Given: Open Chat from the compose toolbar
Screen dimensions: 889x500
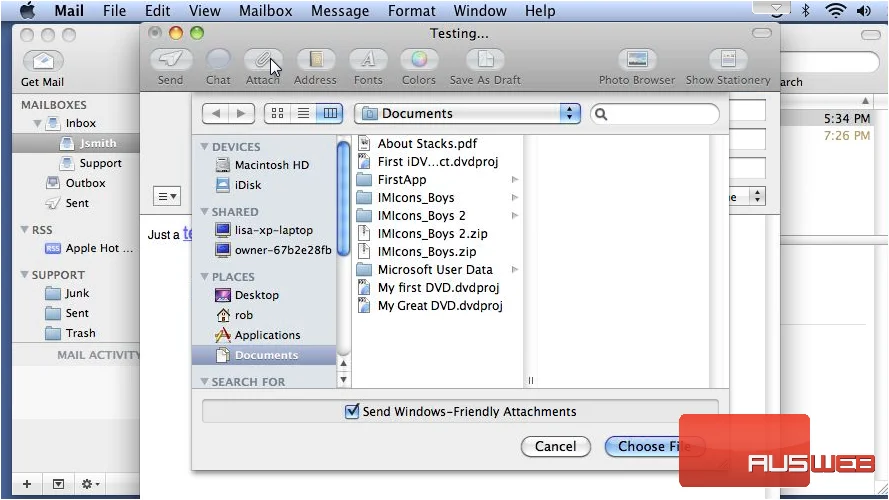Looking at the screenshot, I should tap(218, 60).
